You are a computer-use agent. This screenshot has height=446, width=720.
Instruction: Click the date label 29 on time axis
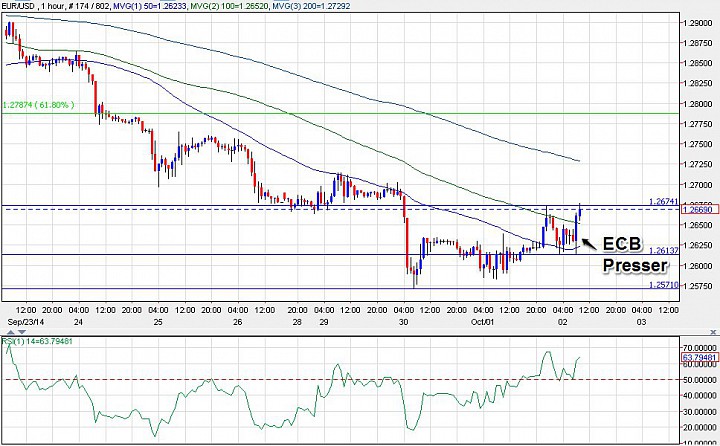(324, 322)
